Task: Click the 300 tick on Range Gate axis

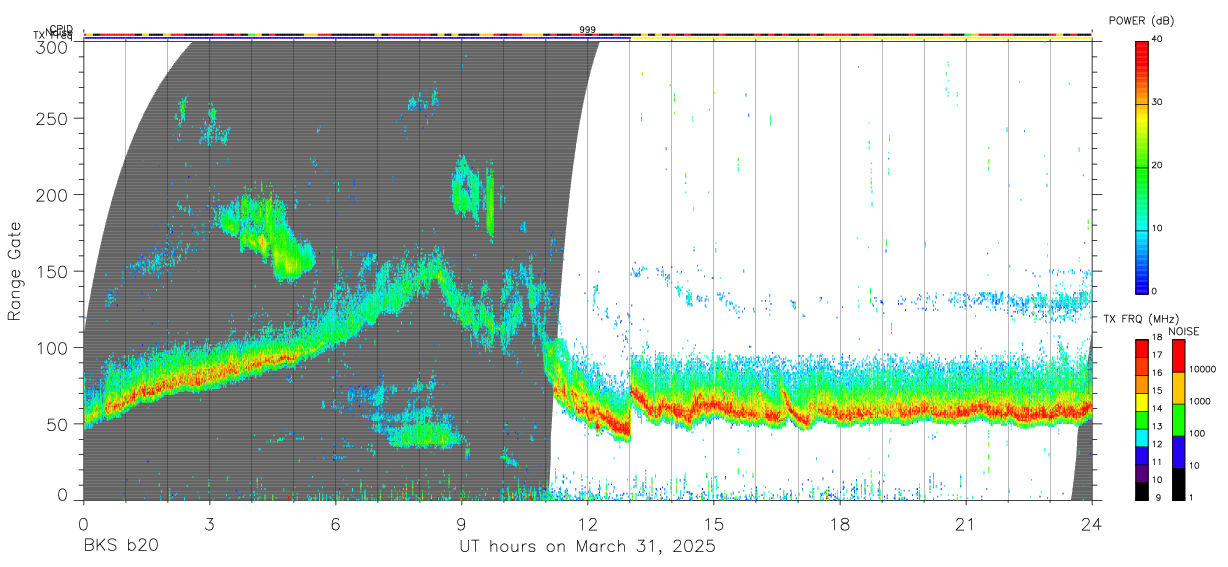Action: 54,48
